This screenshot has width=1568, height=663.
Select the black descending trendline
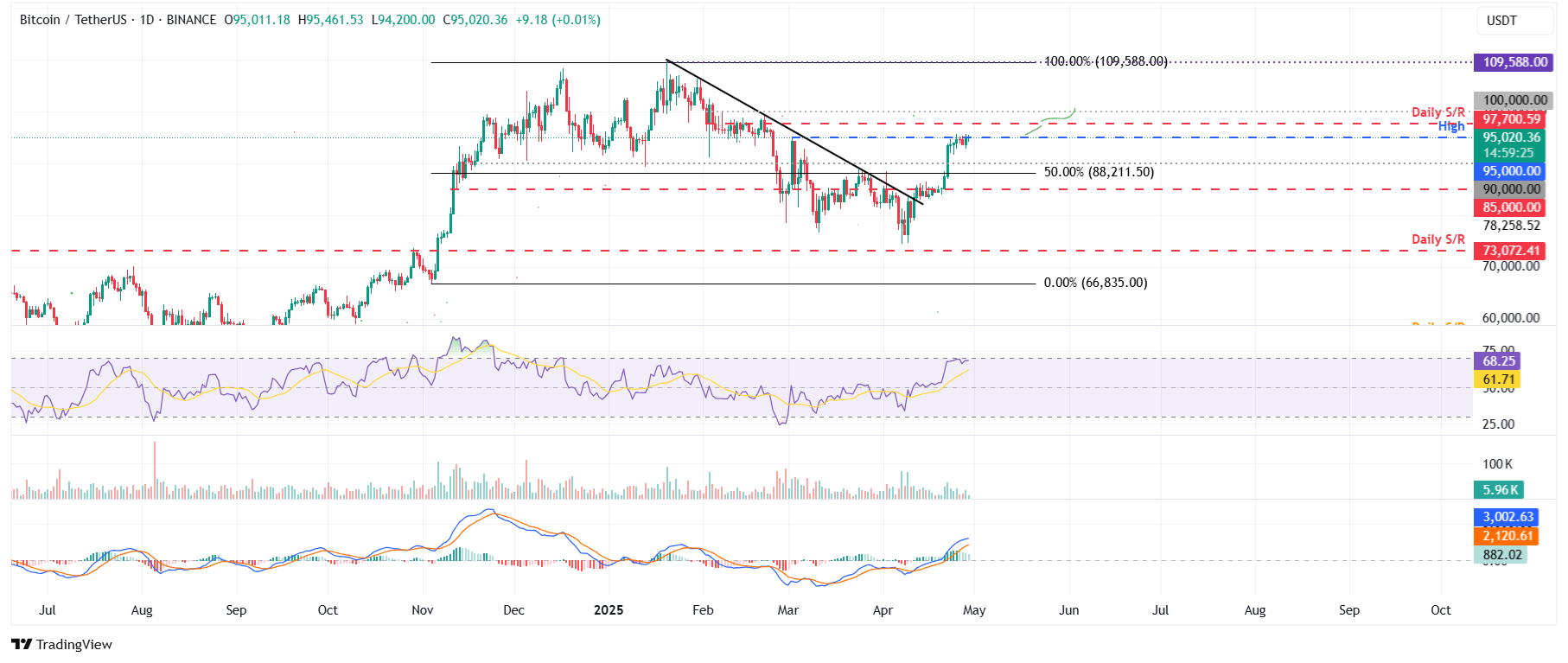click(x=794, y=131)
